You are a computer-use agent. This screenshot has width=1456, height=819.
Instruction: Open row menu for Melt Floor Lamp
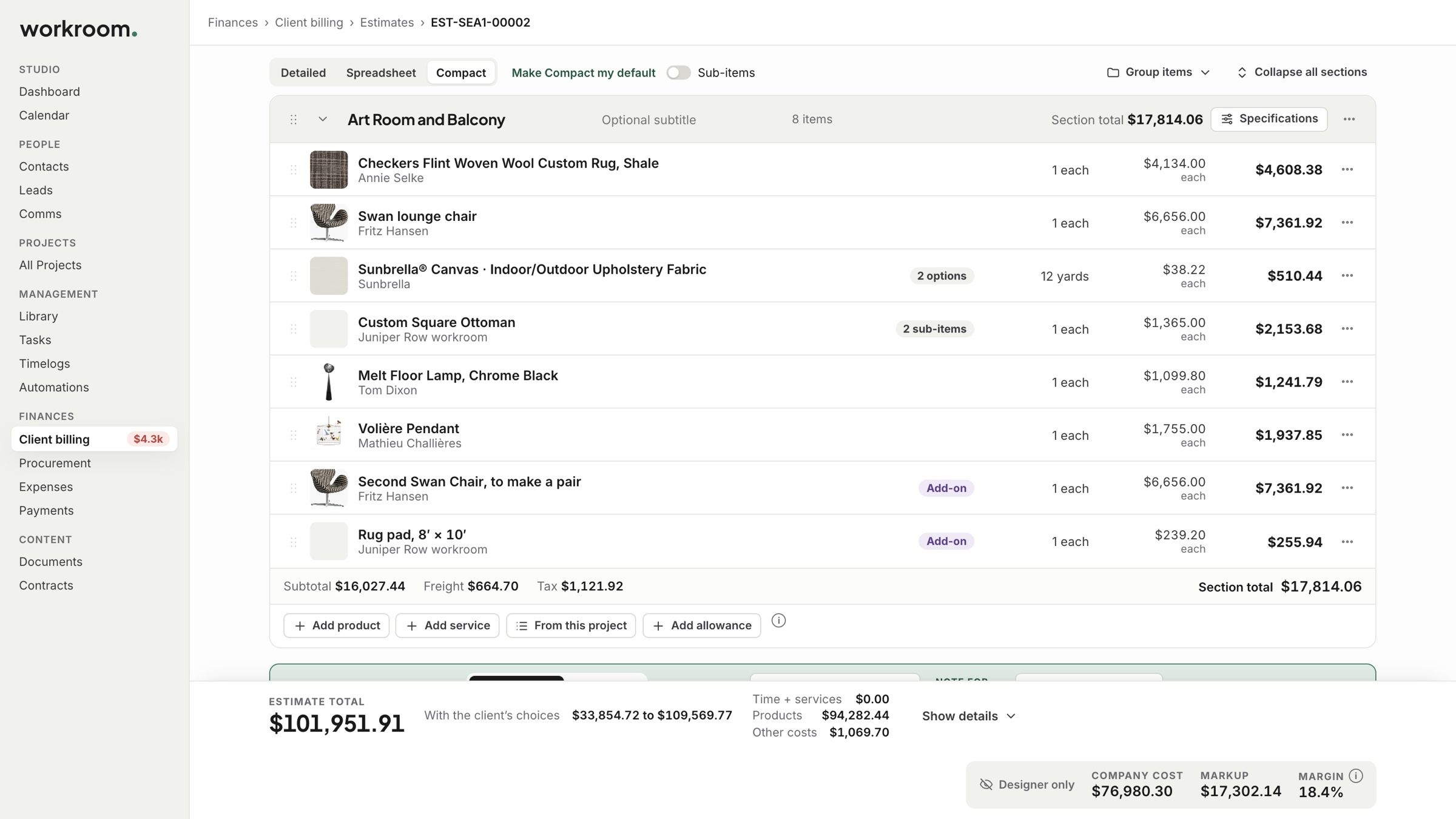point(1347,382)
